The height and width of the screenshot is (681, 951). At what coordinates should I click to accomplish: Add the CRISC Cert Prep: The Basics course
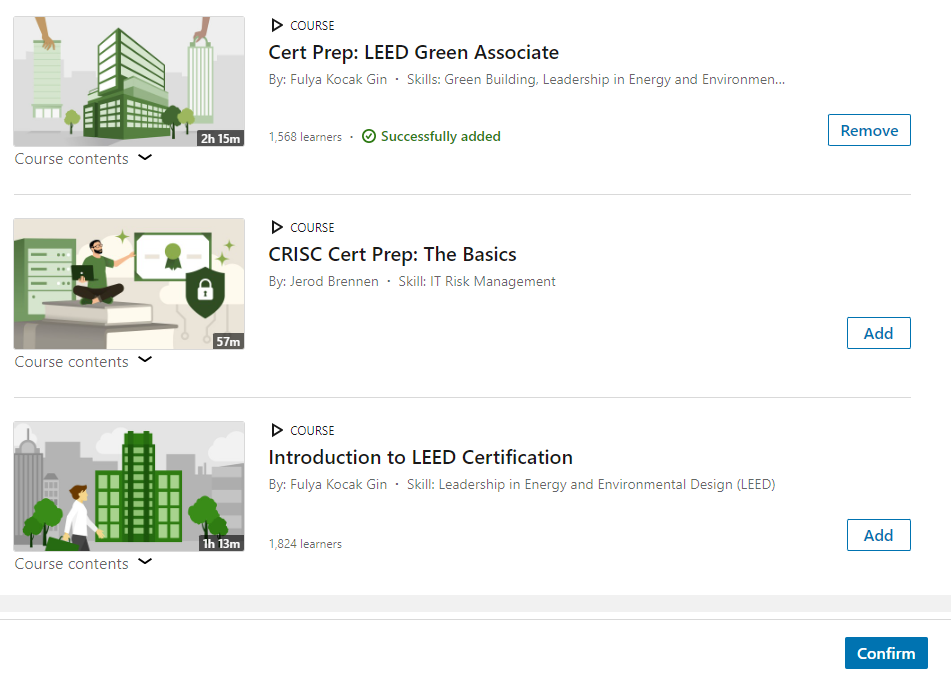point(878,333)
